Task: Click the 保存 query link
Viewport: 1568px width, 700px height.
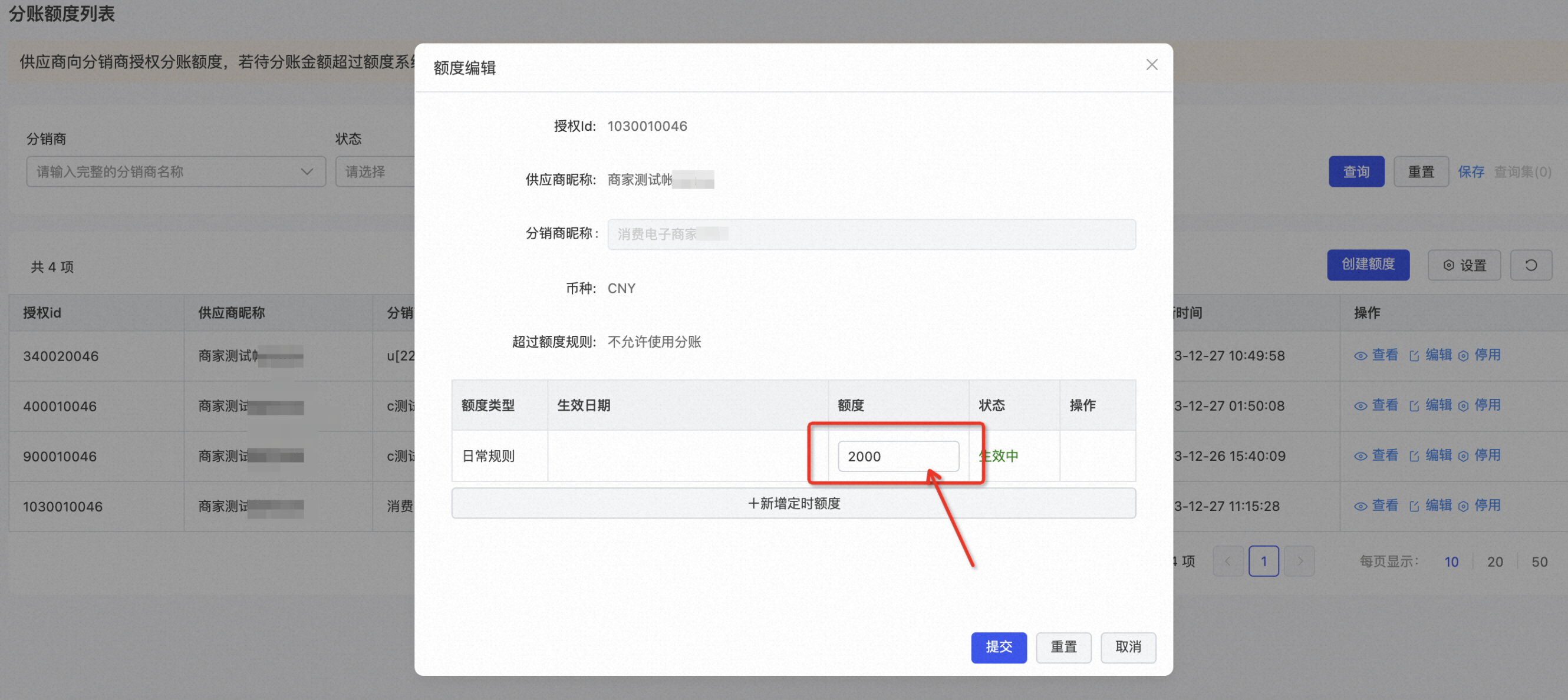Action: (x=1470, y=171)
